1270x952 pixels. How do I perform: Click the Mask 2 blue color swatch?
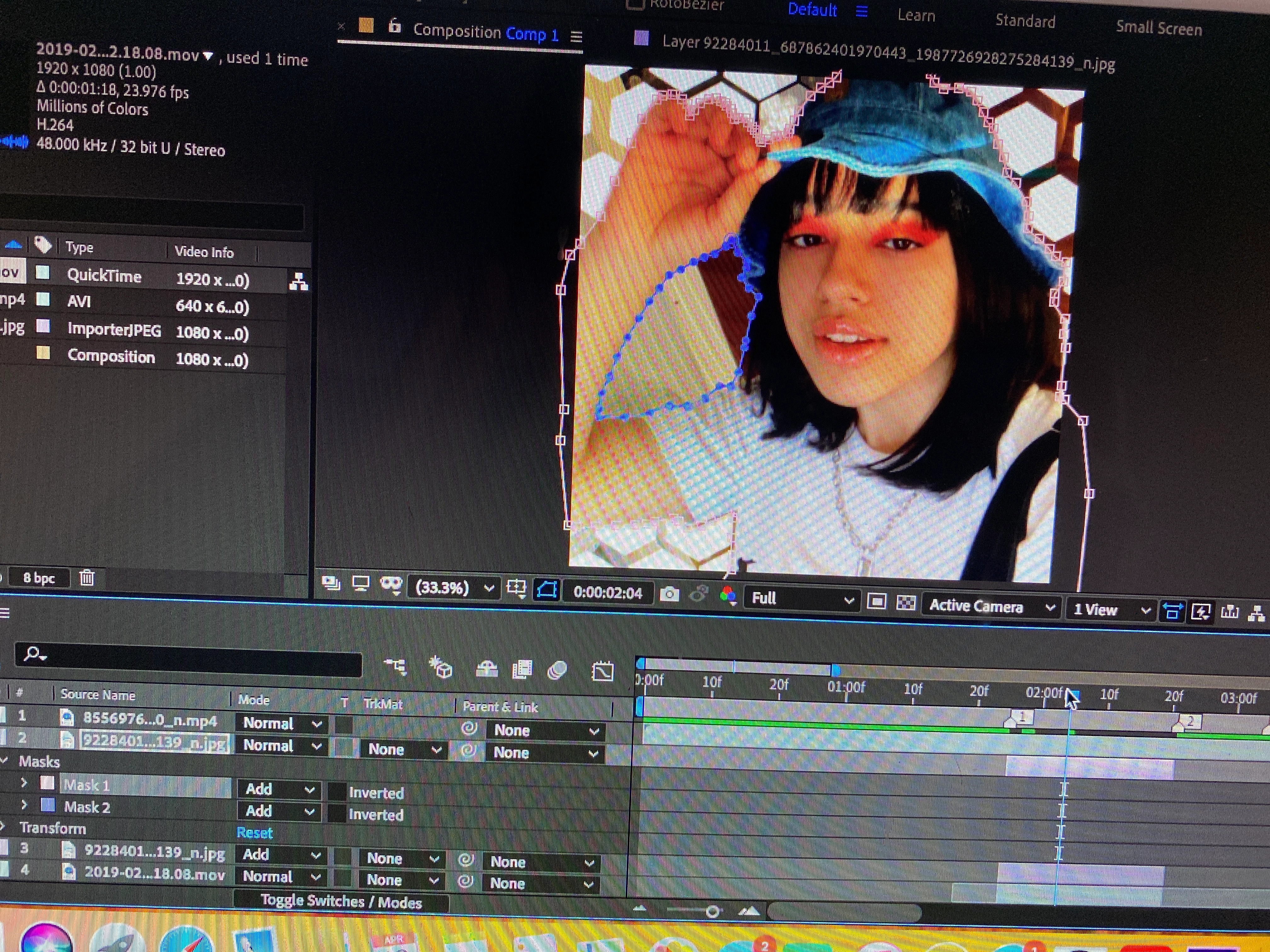coord(48,806)
